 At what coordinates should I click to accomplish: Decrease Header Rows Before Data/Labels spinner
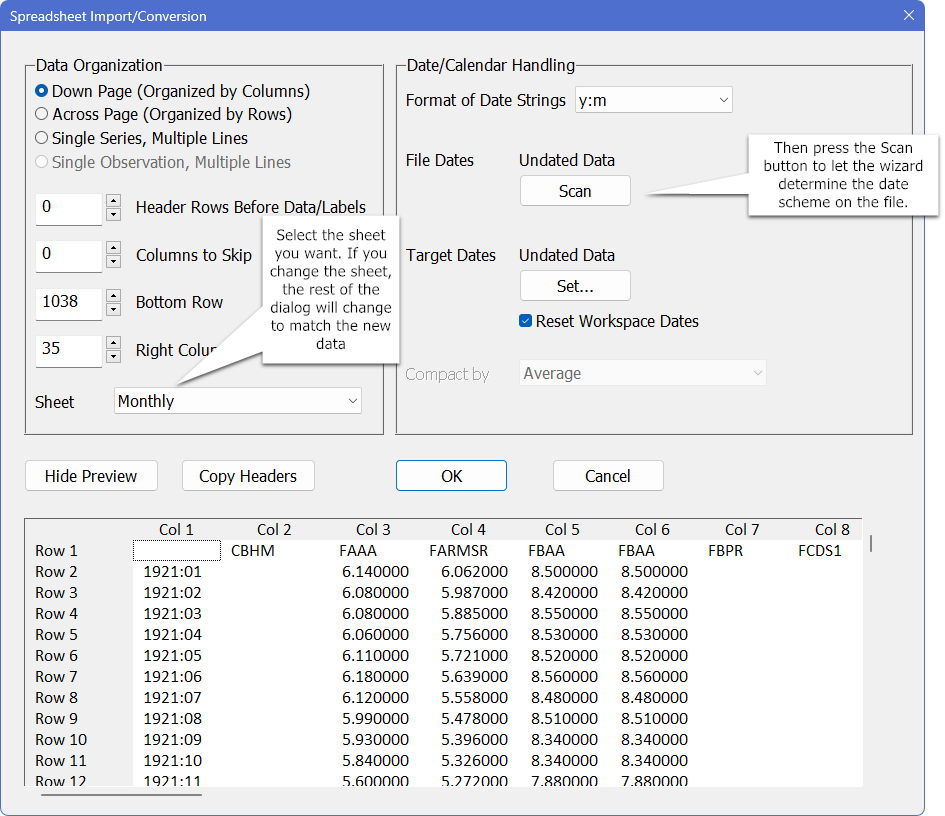click(113, 215)
